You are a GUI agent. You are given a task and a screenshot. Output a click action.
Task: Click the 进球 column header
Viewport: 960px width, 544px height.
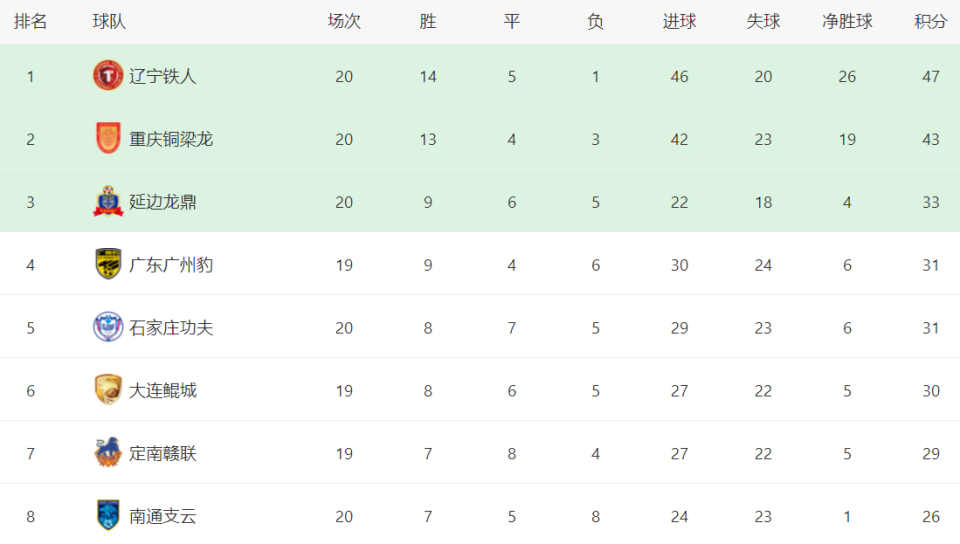point(679,21)
